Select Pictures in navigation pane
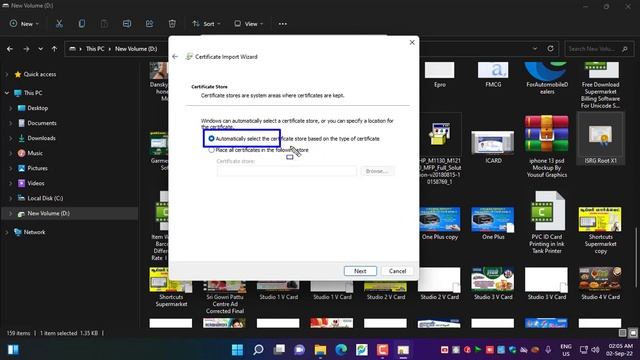Viewport: 640px width, 360px height. click(x=37, y=169)
